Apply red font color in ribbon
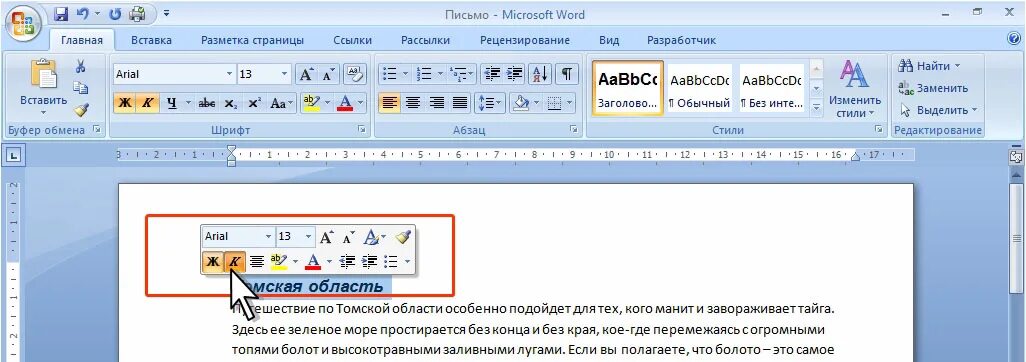The image size is (1026, 362). (345, 103)
